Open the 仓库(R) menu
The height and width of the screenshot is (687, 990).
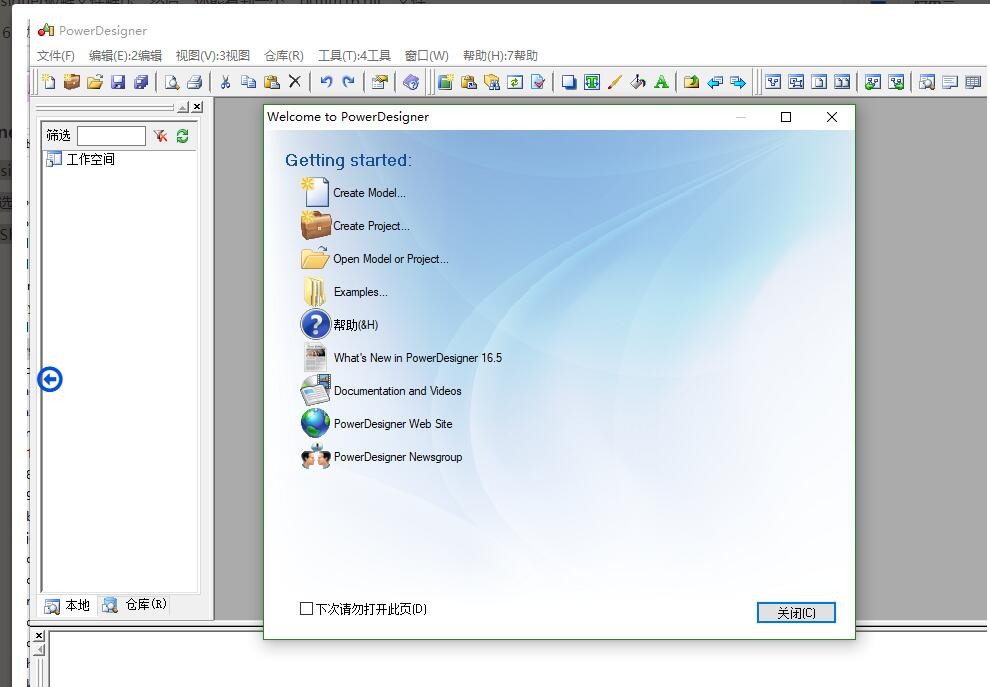click(283, 56)
